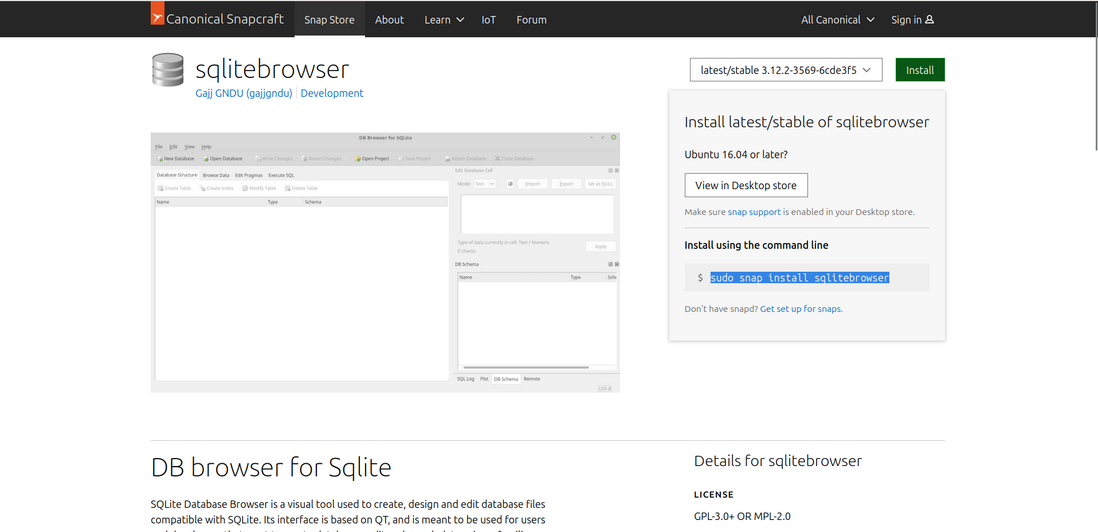The width and height of the screenshot is (1098, 532).
Task: Open the Get set up for snaps link
Action: pos(801,309)
